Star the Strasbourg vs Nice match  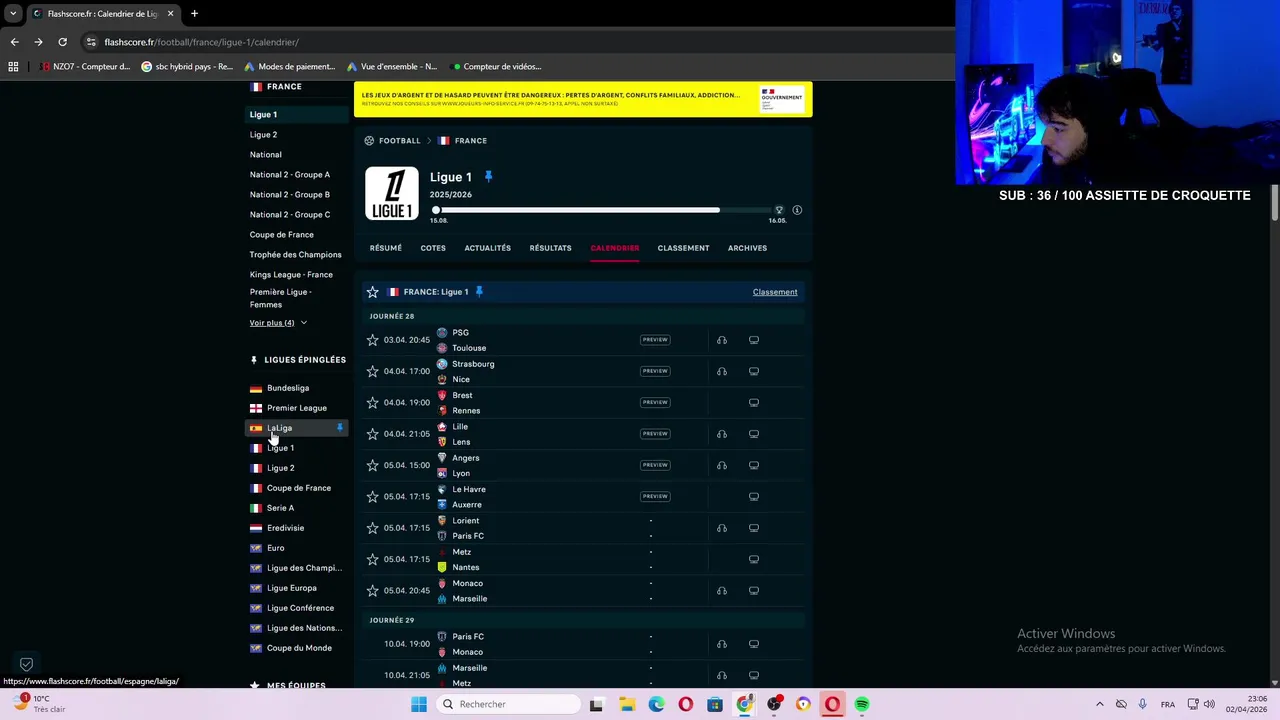click(373, 371)
